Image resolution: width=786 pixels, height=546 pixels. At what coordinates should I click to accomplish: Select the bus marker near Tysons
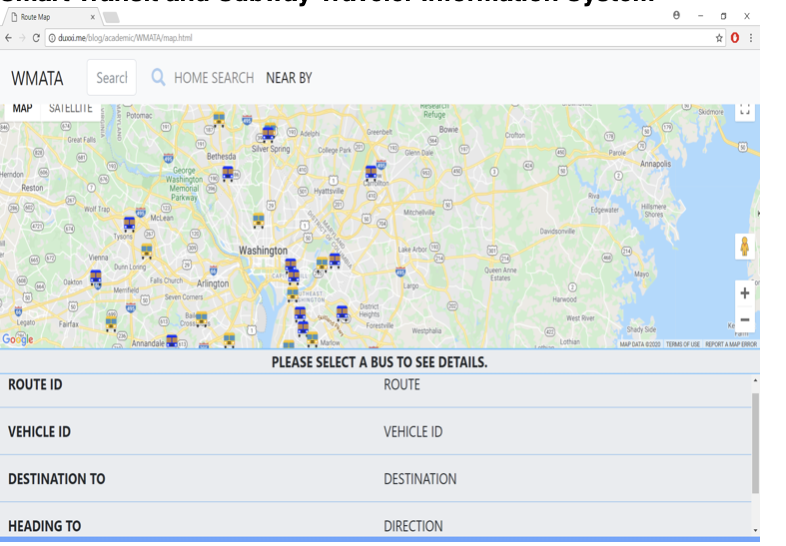(129, 224)
